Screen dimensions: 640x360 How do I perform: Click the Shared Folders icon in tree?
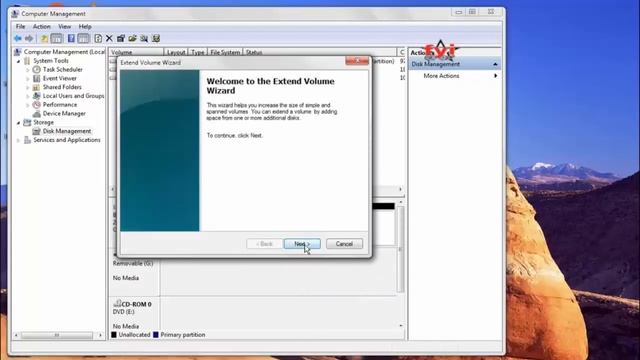click(x=36, y=87)
